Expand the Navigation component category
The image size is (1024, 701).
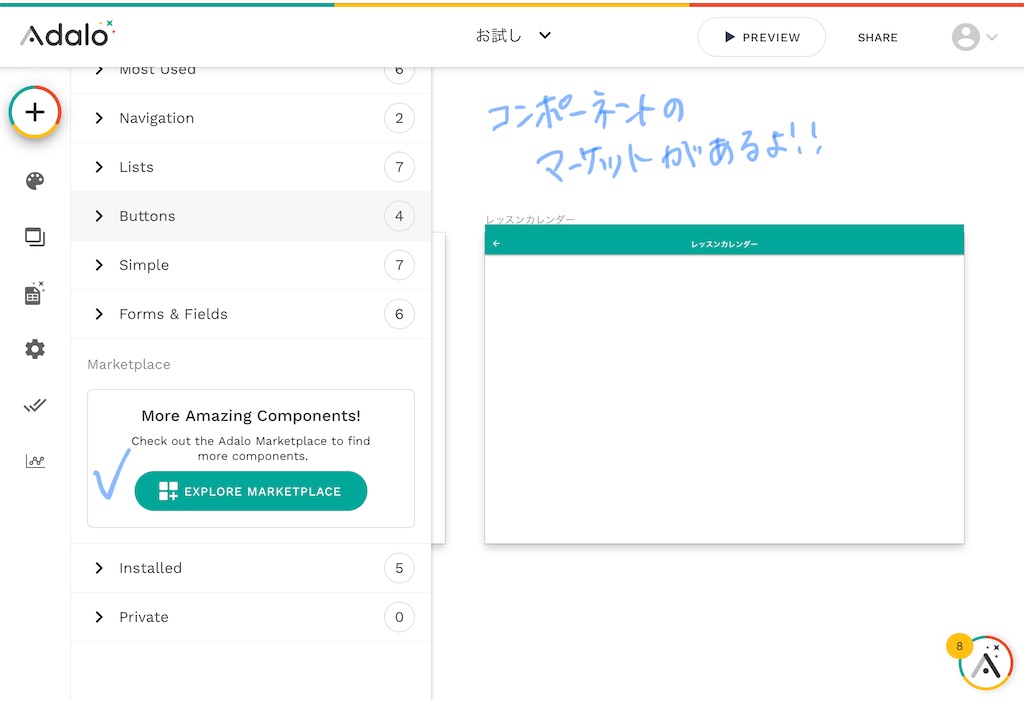[x=156, y=118]
